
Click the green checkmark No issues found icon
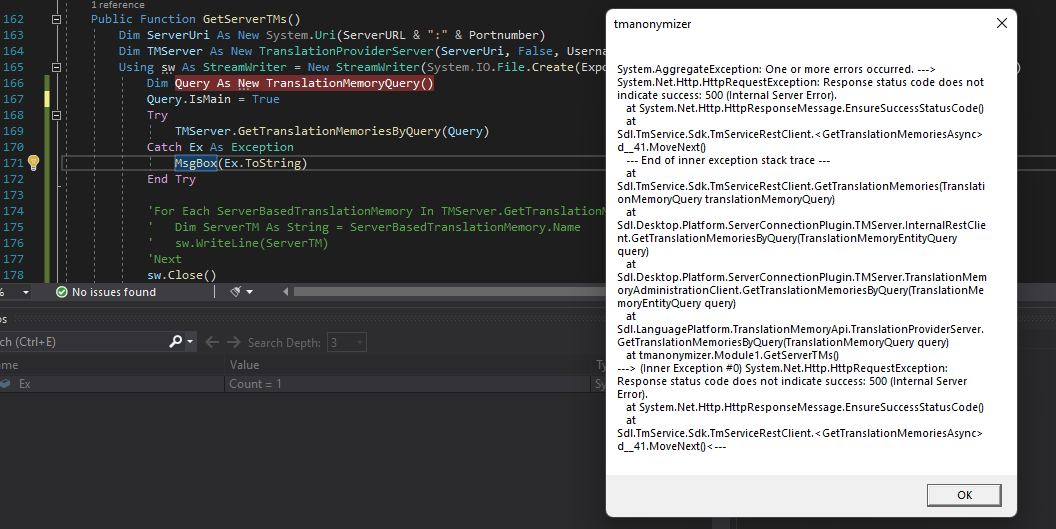61,292
